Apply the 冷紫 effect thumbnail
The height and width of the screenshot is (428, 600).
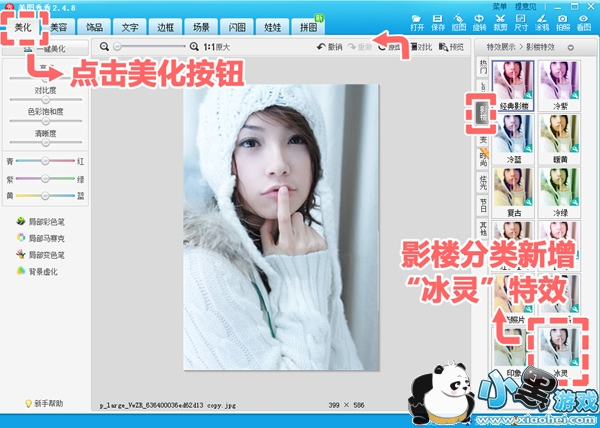[559, 86]
